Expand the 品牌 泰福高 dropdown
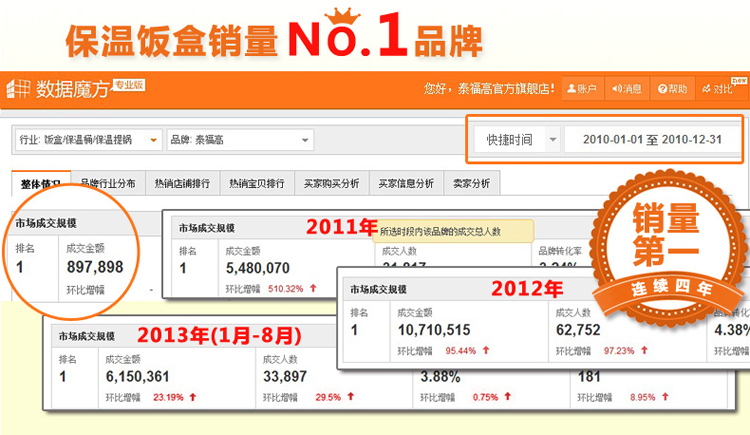Screen dimensions: 750x435 point(240,140)
